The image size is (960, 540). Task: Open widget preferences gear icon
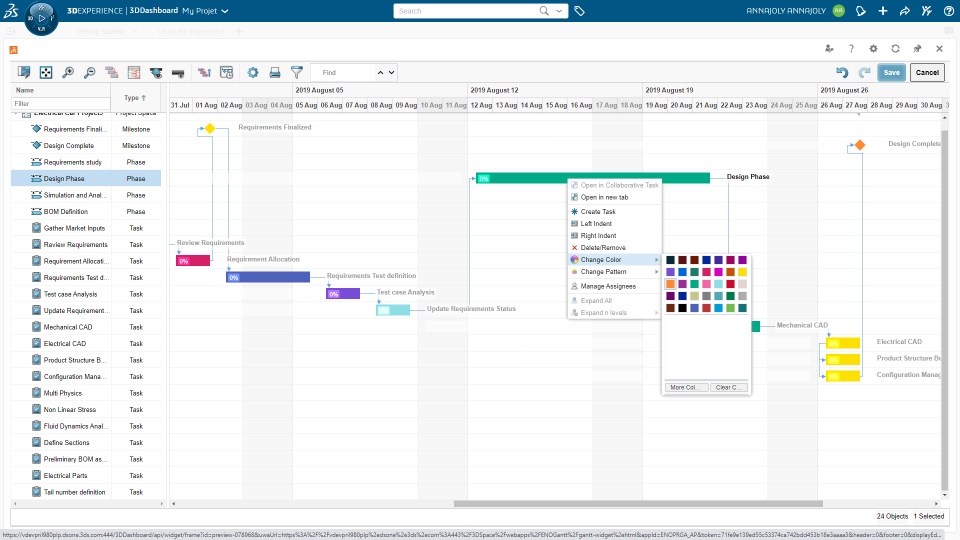[x=873, y=49]
